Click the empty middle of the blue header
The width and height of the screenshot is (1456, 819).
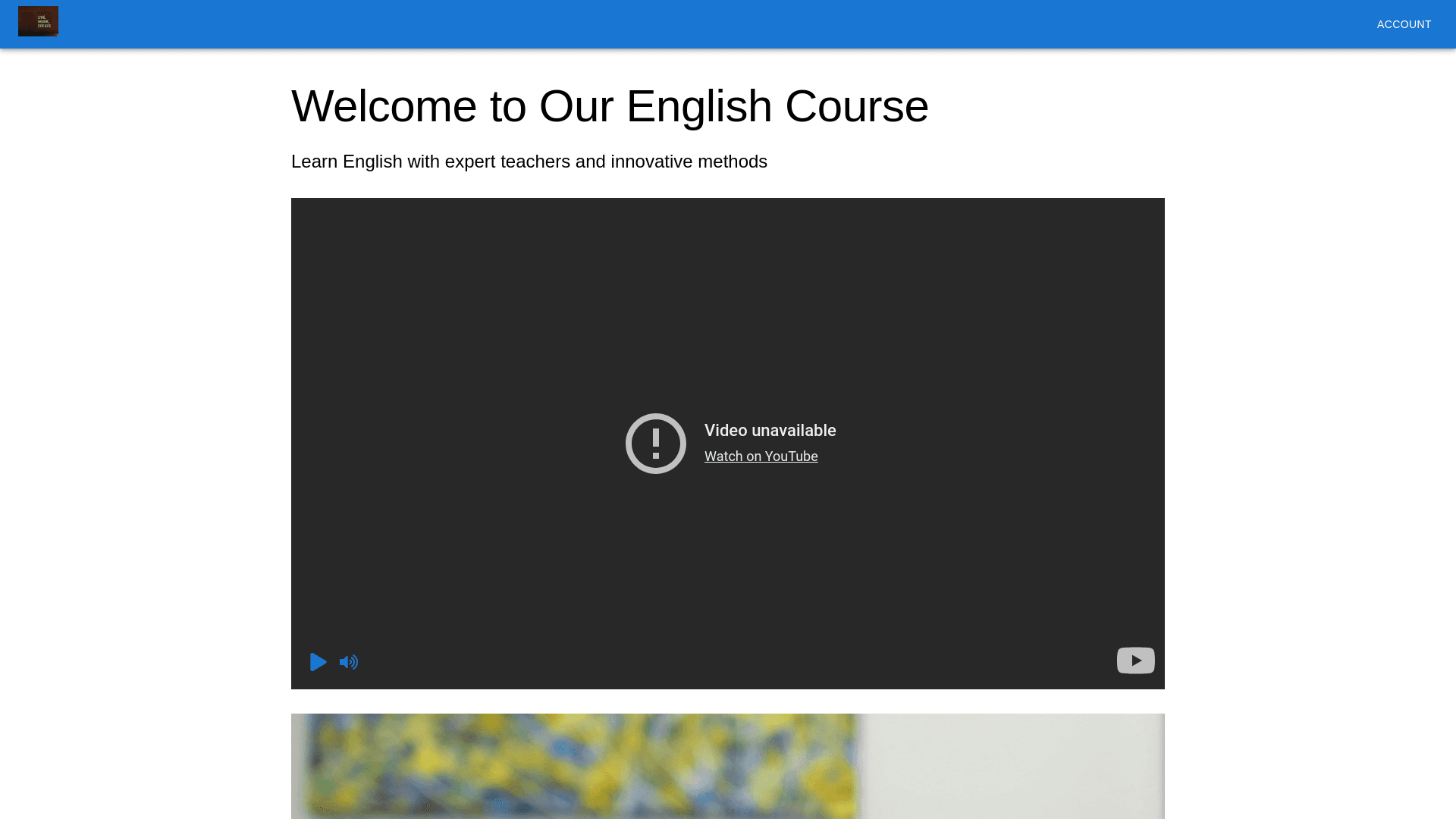(728, 24)
